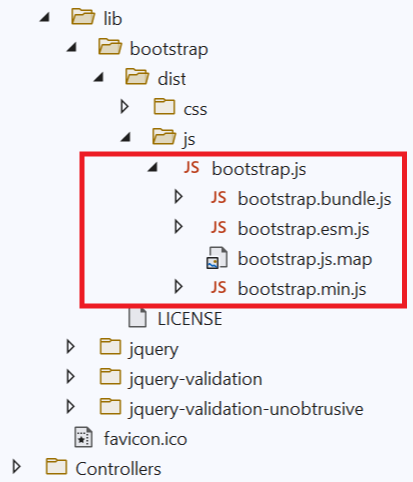Click the bootstrap folder icon
Screen dimensions: 413x482
[x=110, y=47]
